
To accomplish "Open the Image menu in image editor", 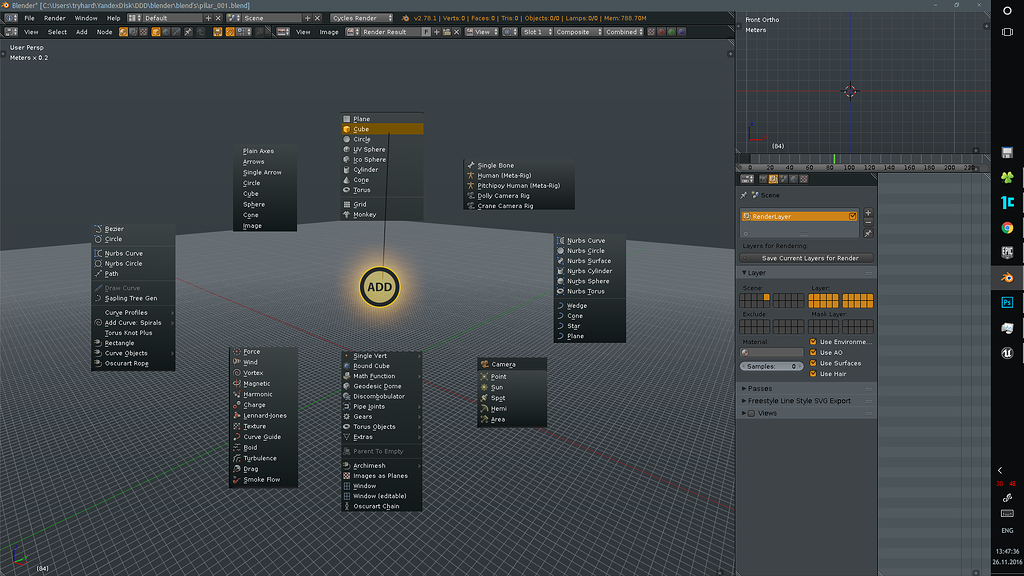I will (328, 32).
